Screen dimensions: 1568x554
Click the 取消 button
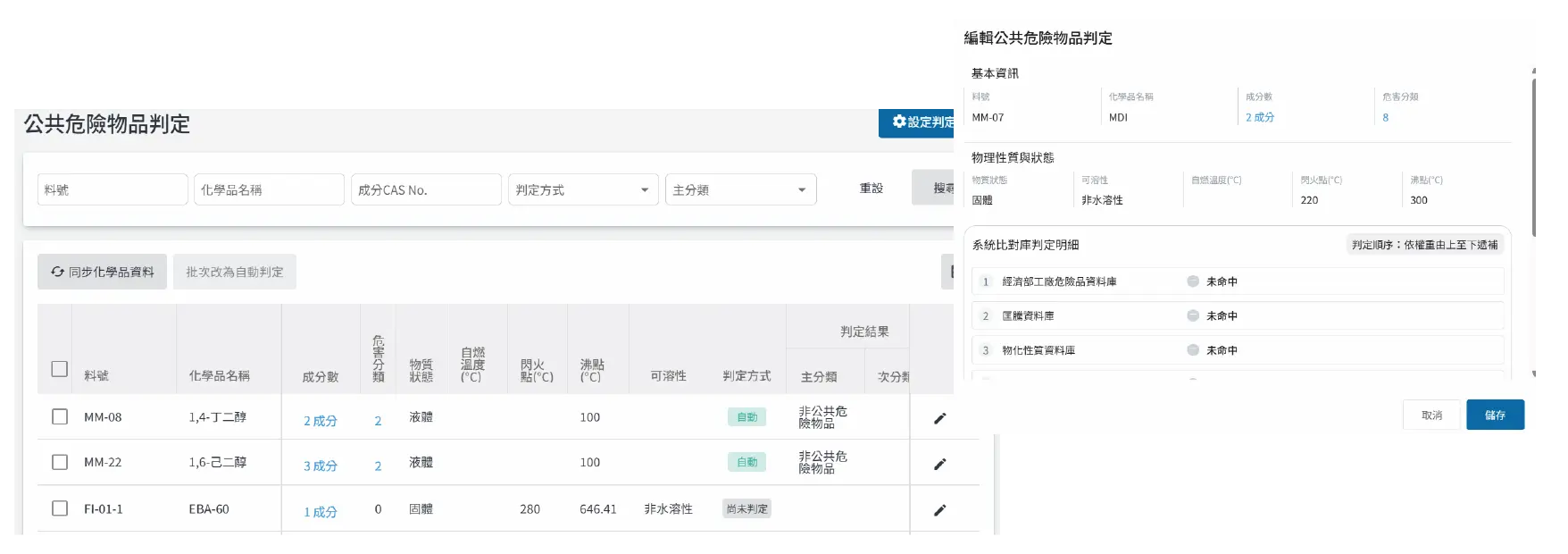tap(1431, 415)
